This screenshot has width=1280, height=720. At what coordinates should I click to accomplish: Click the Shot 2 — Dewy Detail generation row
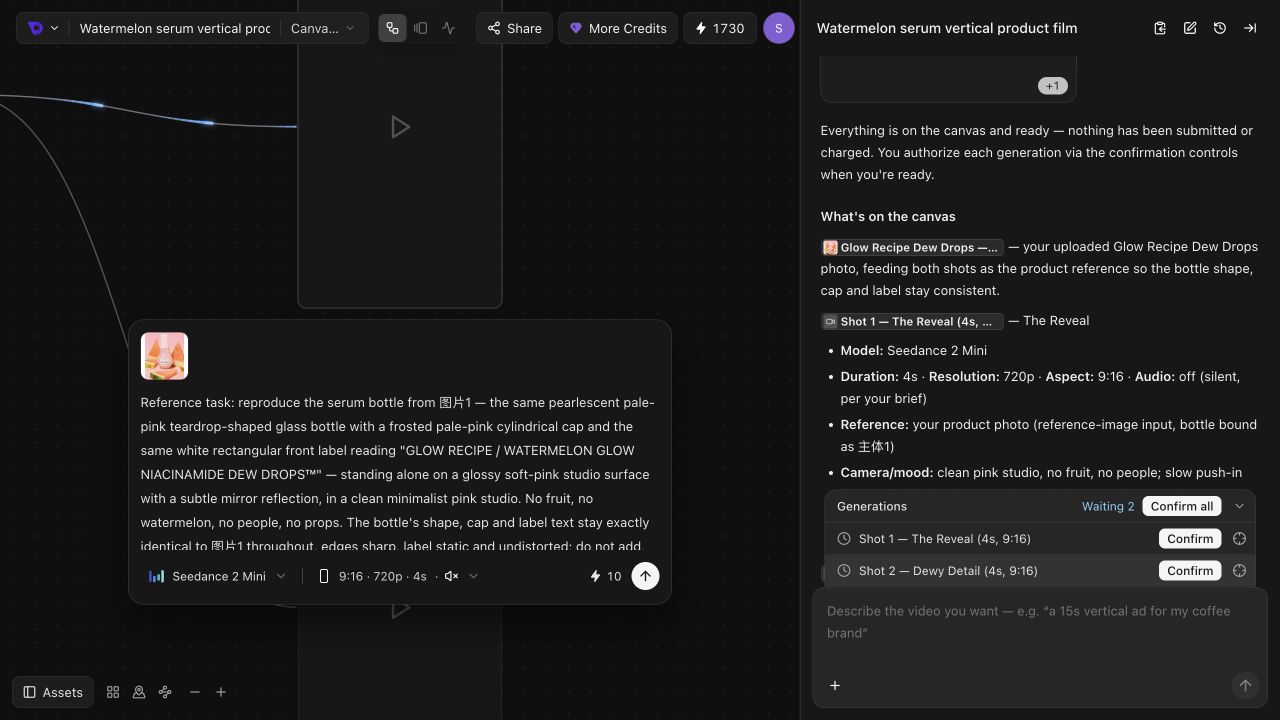pos(1040,570)
